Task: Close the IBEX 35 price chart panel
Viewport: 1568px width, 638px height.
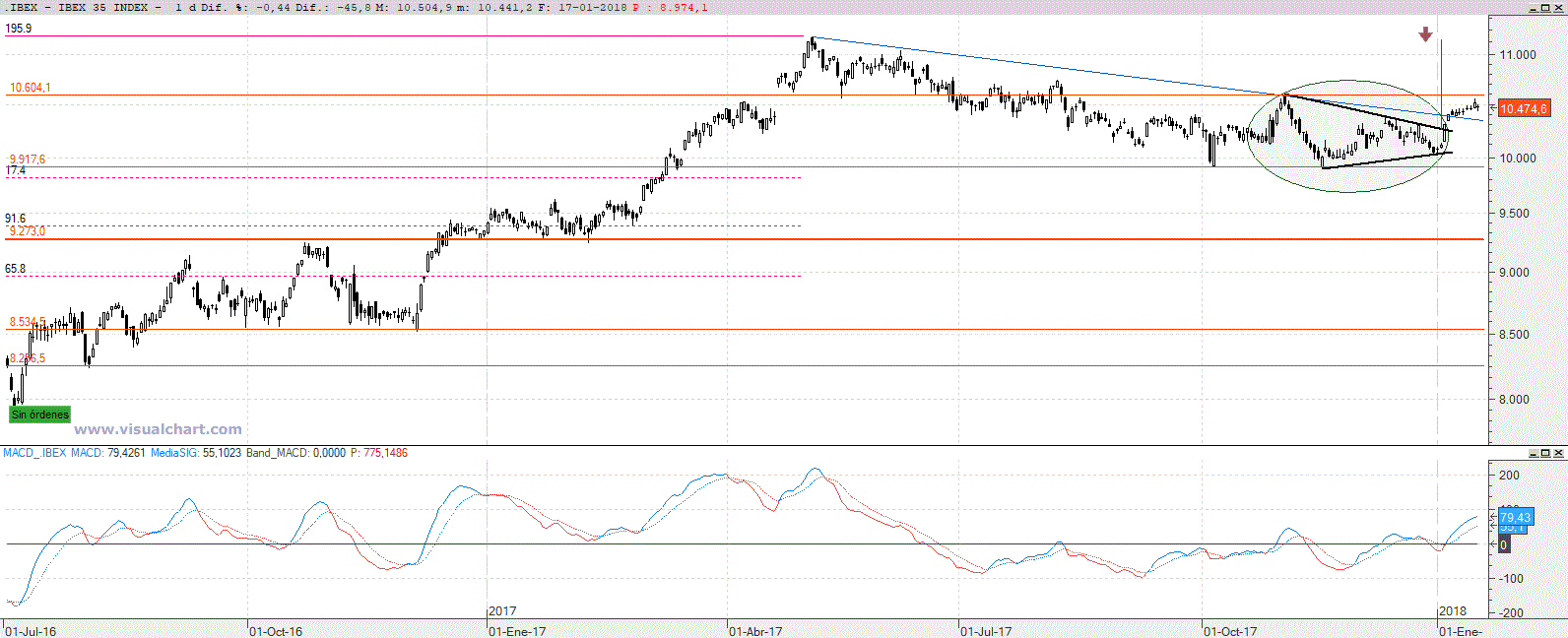Action: (x=1558, y=8)
